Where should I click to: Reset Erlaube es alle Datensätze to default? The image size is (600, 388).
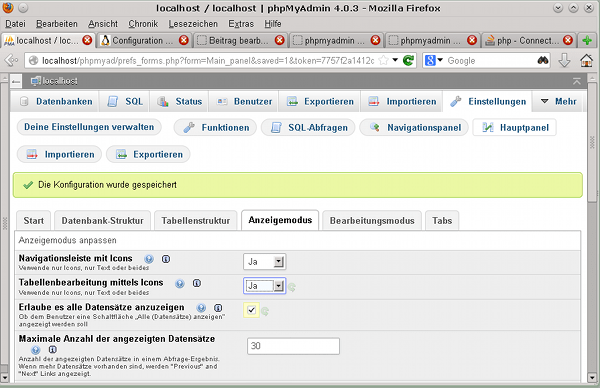tap(265, 311)
